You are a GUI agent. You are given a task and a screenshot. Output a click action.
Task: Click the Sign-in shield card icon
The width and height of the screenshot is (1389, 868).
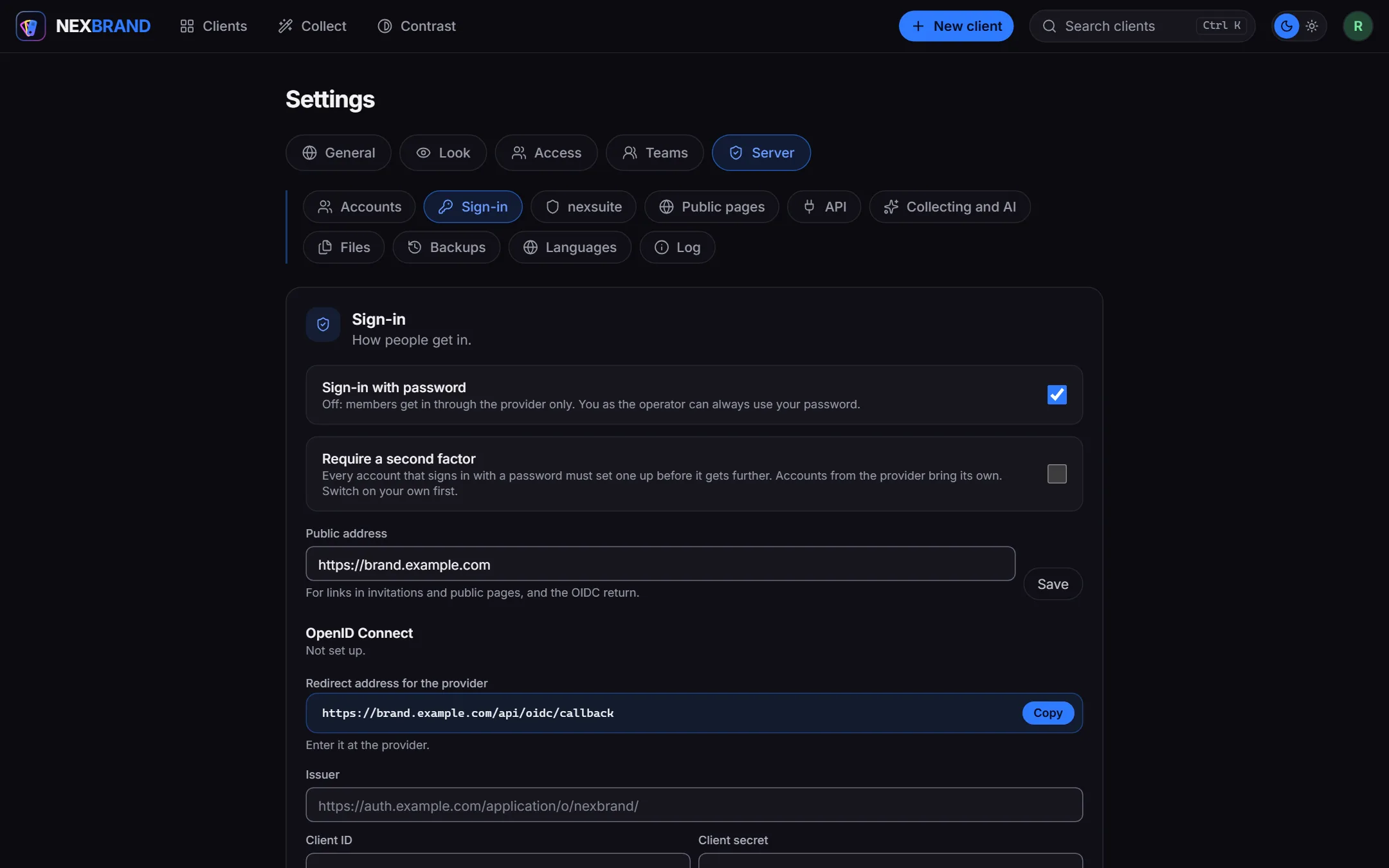(323, 324)
